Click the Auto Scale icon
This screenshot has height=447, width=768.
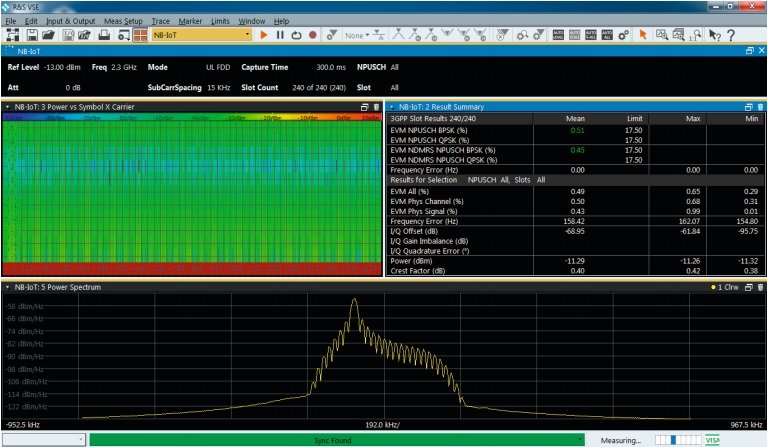[x=575, y=35]
